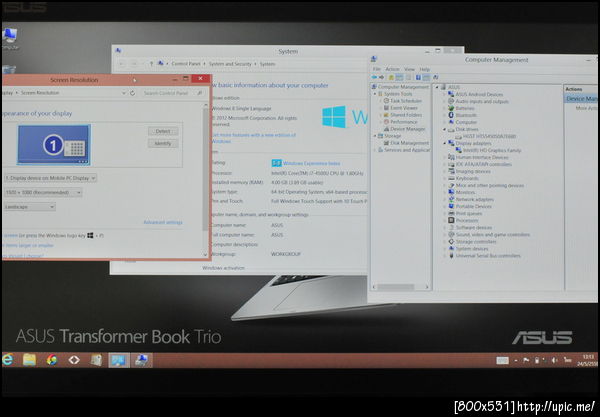Open the Orientation dropdown set to Landscape
This screenshot has height=417, width=600.
29,207
